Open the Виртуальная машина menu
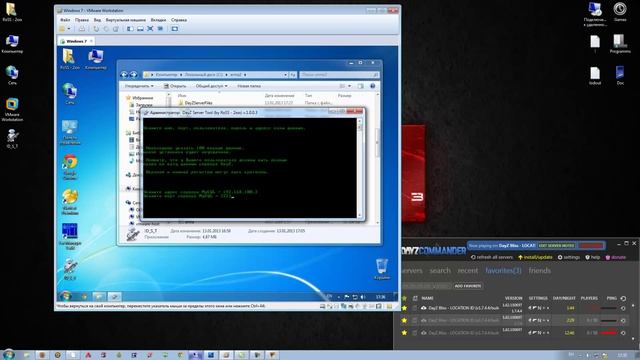The width and height of the screenshot is (640, 360). pos(126,20)
